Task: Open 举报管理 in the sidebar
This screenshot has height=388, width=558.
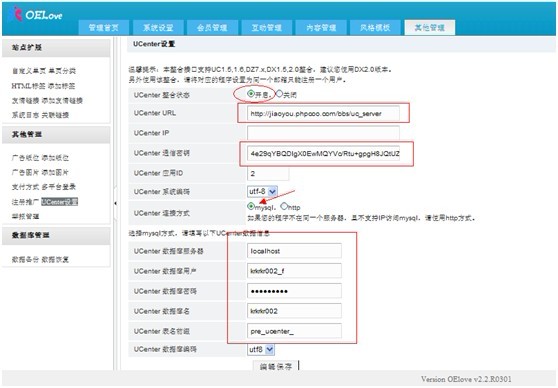Action: tap(26, 216)
